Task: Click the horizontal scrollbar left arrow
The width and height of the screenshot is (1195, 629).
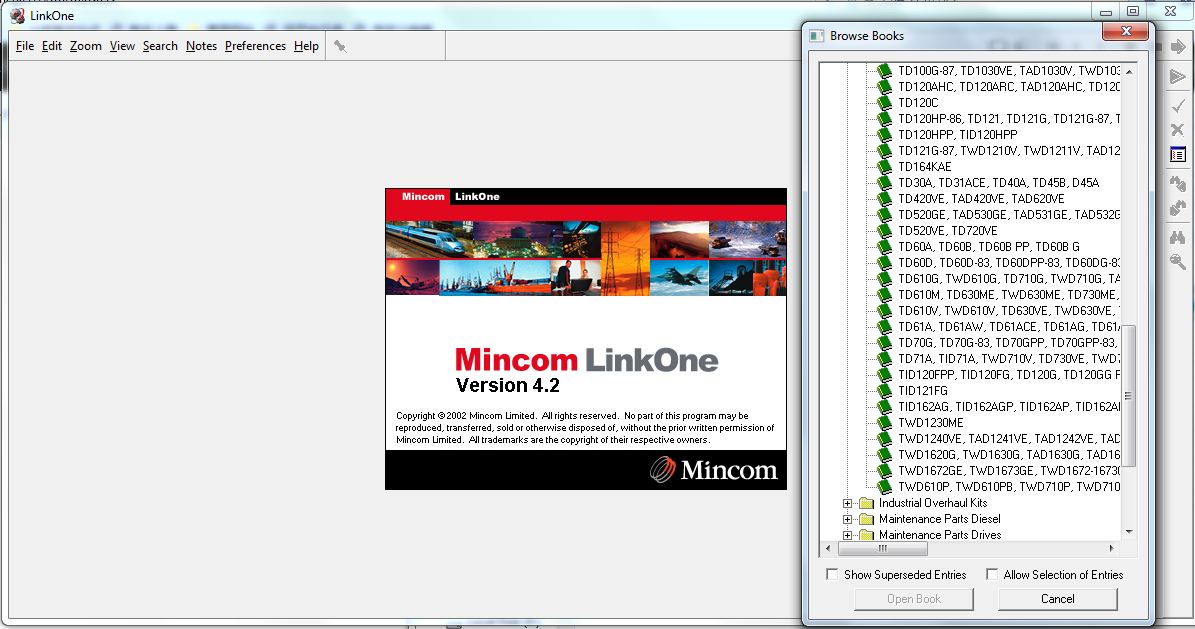Action: pos(829,548)
